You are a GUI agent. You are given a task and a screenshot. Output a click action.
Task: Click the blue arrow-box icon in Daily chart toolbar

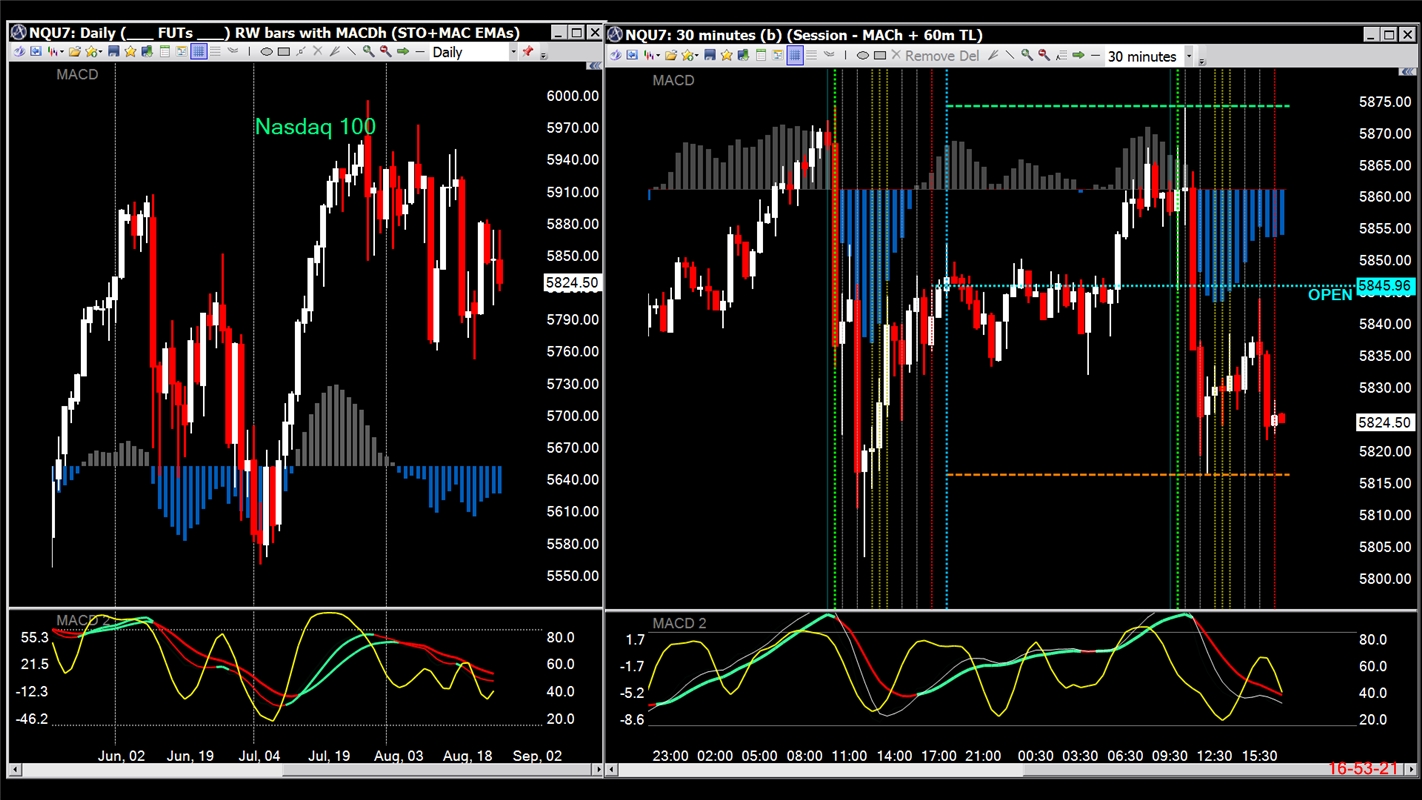click(x=36, y=52)
